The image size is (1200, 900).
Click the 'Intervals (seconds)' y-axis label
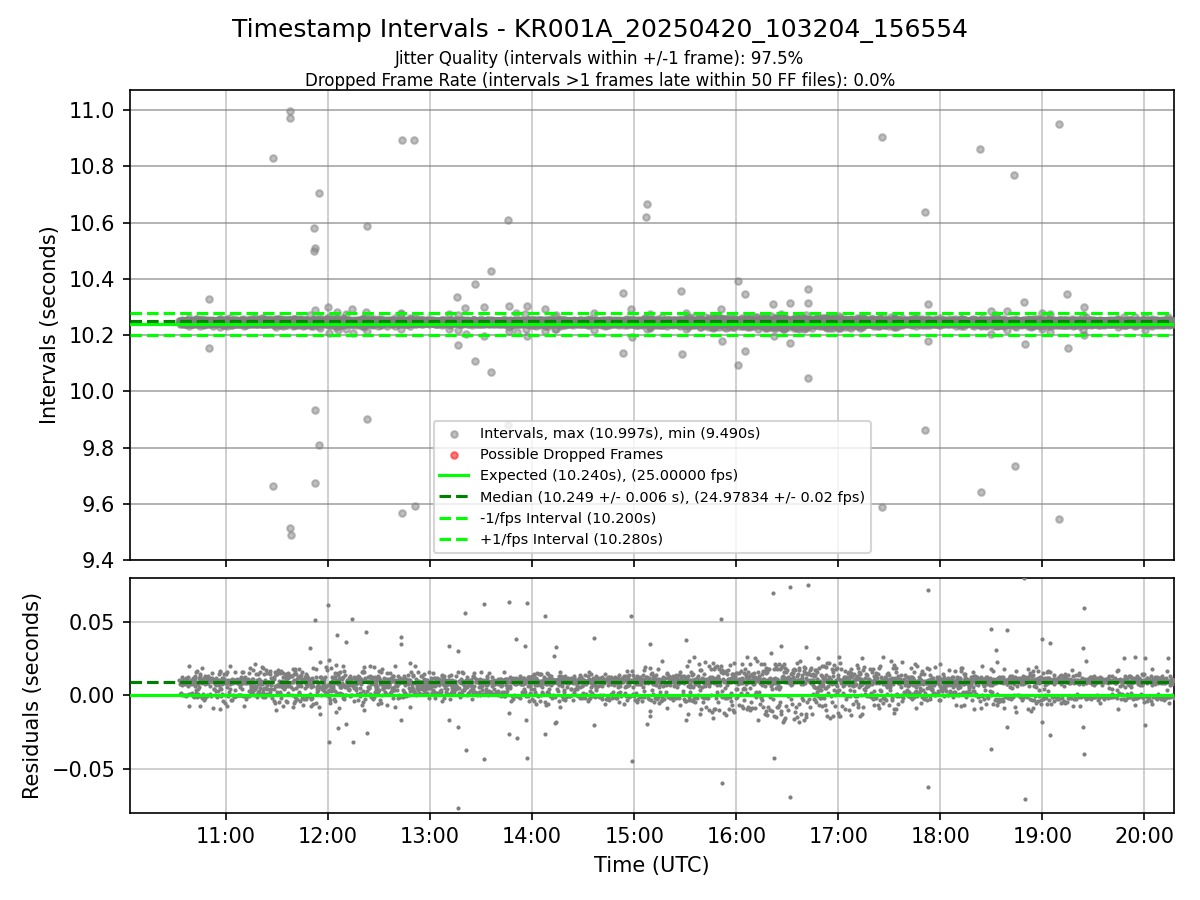(x=49, y=325)
